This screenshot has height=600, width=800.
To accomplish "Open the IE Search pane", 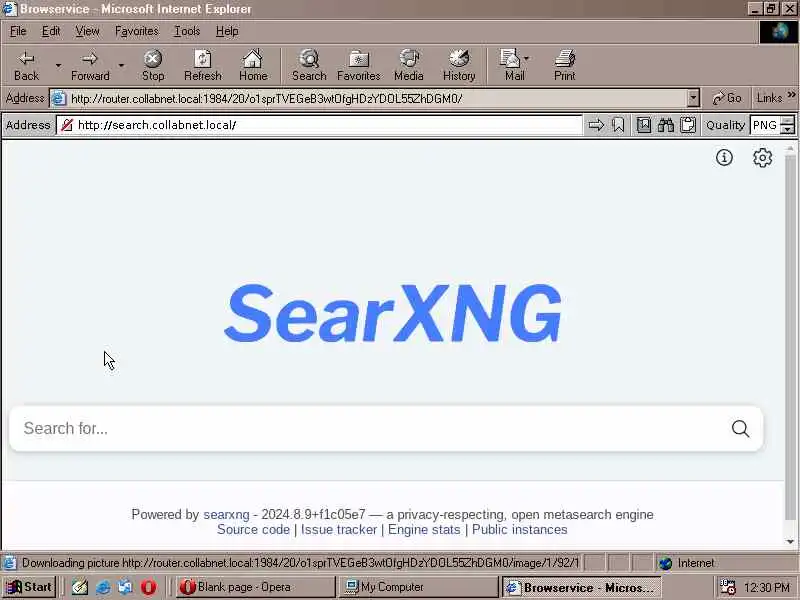I will 309,65.
